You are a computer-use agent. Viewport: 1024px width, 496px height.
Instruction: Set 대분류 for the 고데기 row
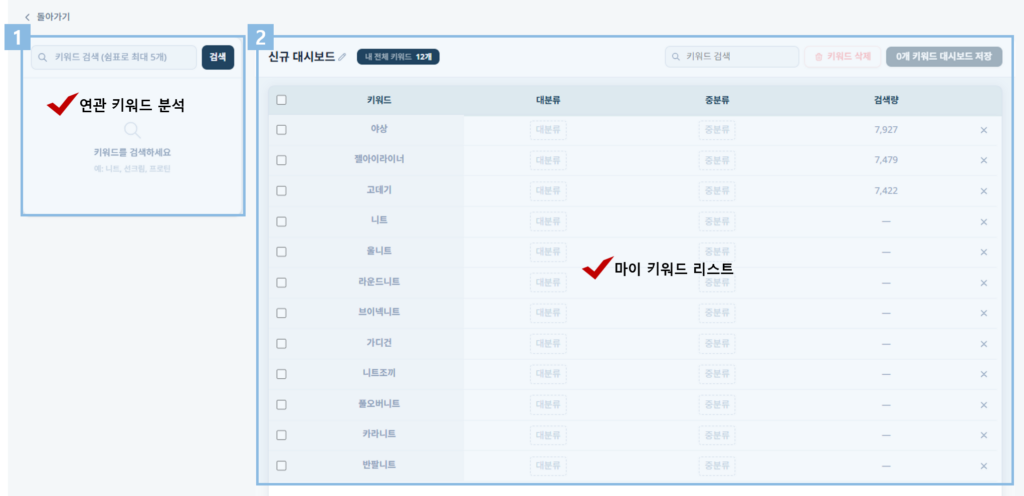548,191
